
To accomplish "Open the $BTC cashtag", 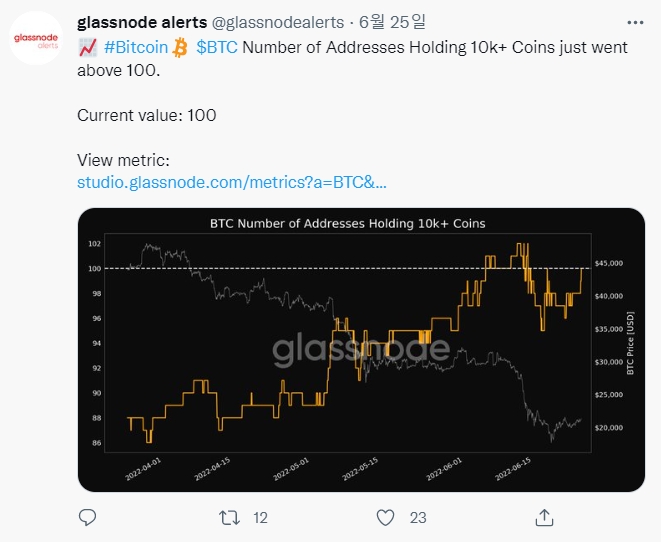I will coord(217,47).
